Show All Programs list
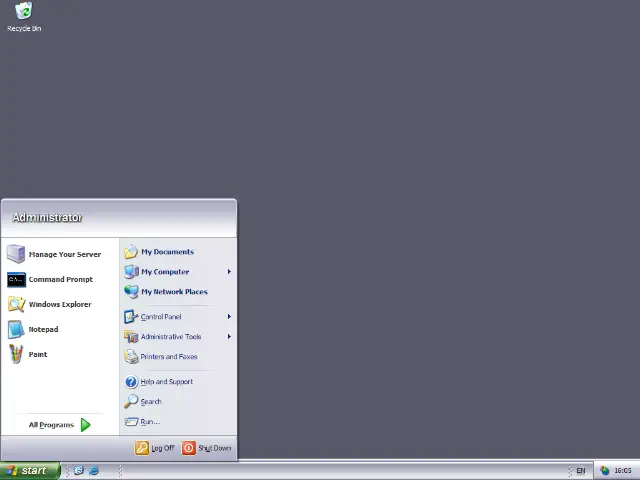This screenshot has height=480, width=640. (x=60, y=425)
